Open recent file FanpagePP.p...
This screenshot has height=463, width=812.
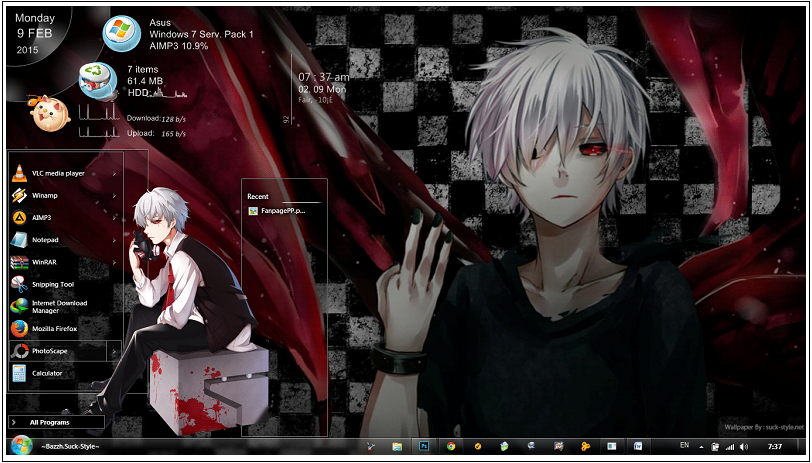pos(277,211)
